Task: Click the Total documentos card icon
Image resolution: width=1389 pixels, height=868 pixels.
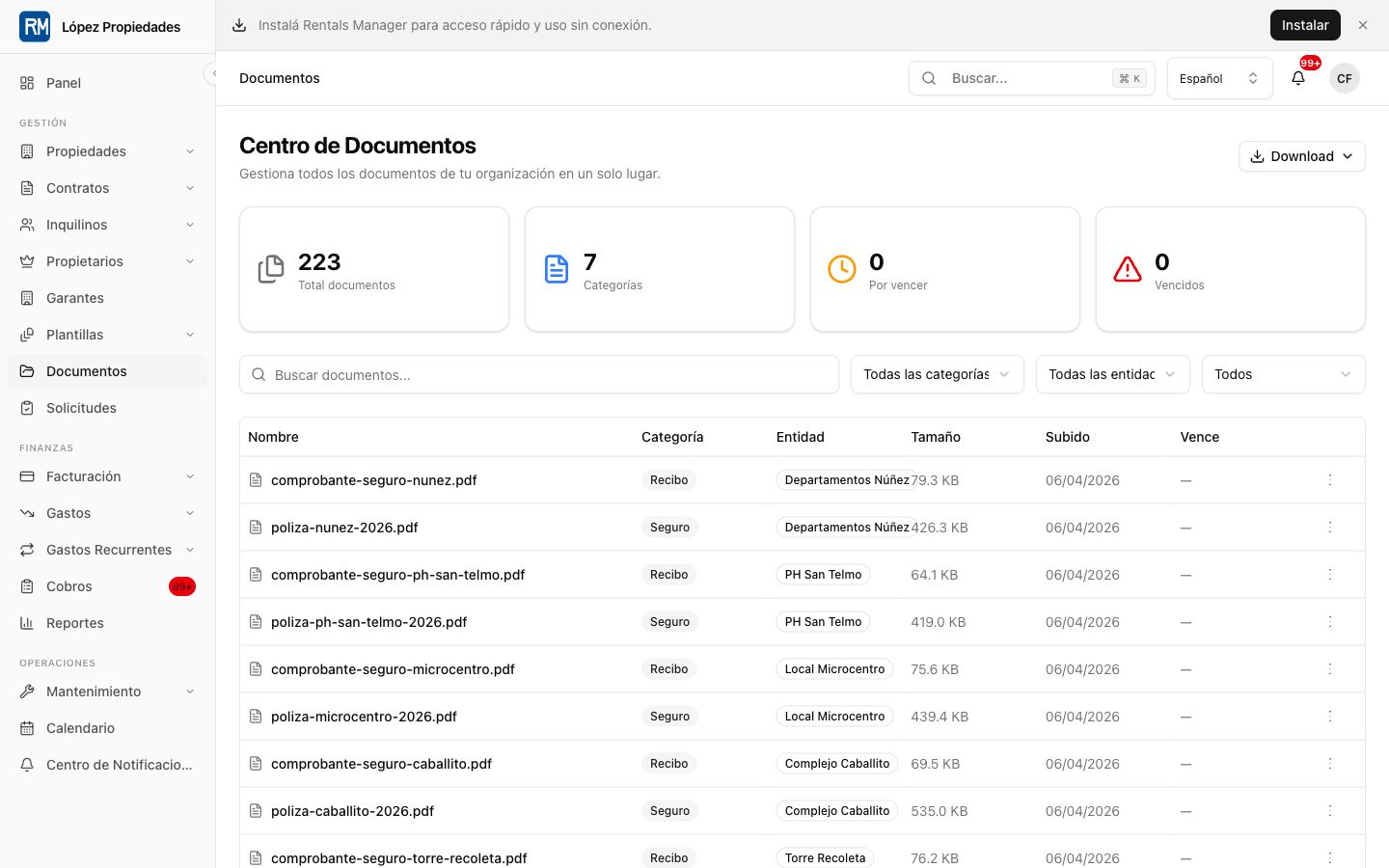Action: pos(271,269)
